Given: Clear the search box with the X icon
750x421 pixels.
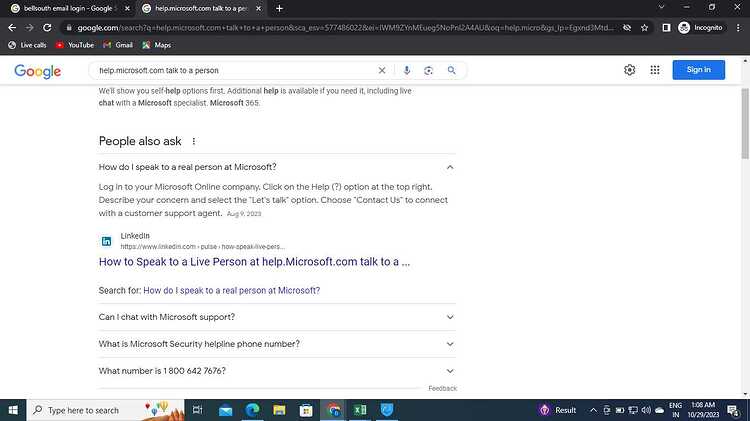Looking at the screenshot, I should coord(382,70).
